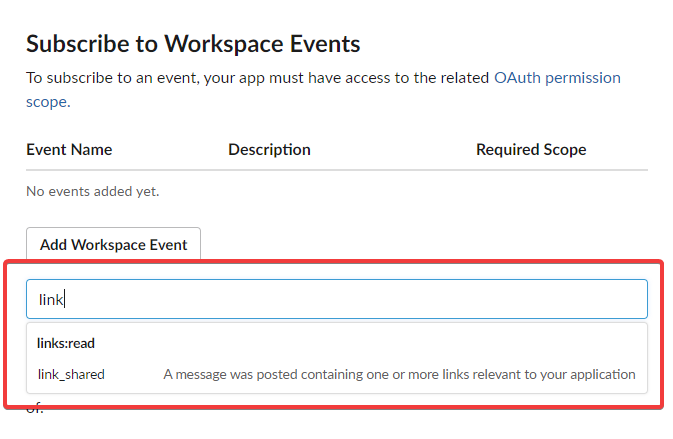Focus the event search field containing "link"
Screen dimensions: 673x439
[337, 299]
